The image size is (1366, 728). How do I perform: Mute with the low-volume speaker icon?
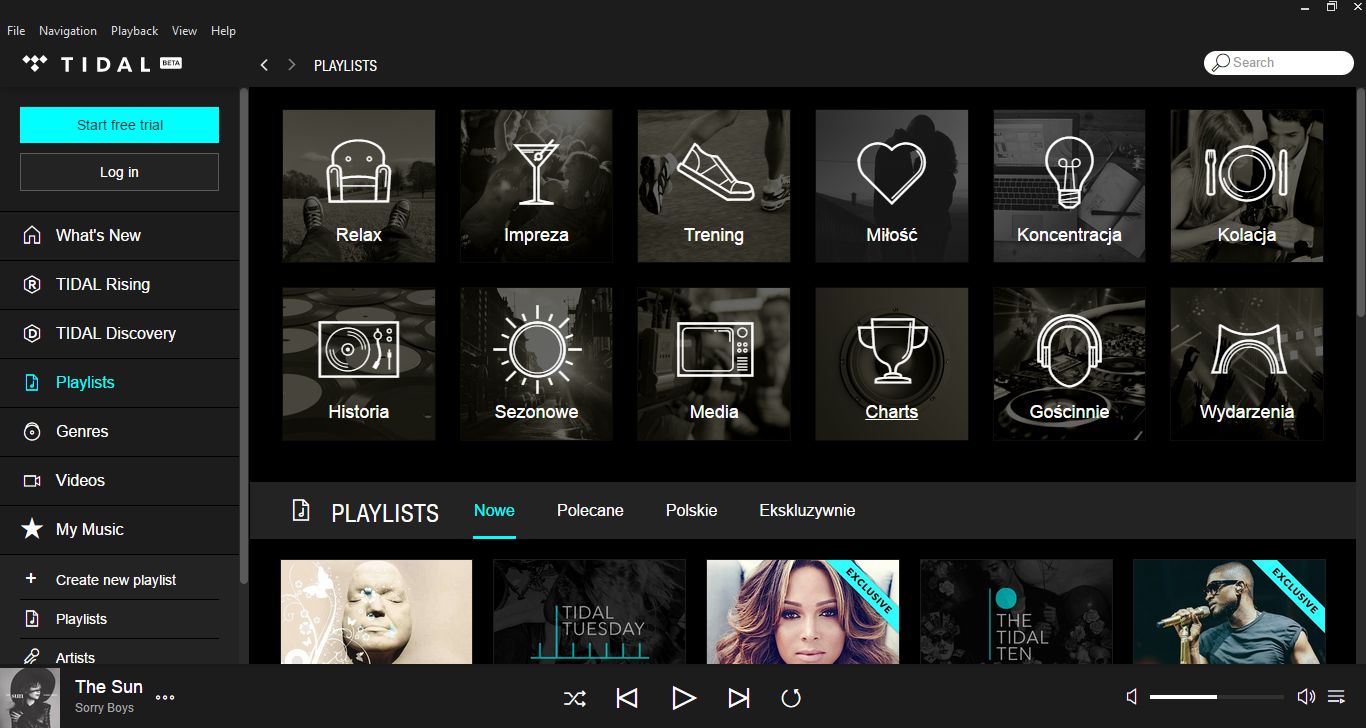(1132, 696)
